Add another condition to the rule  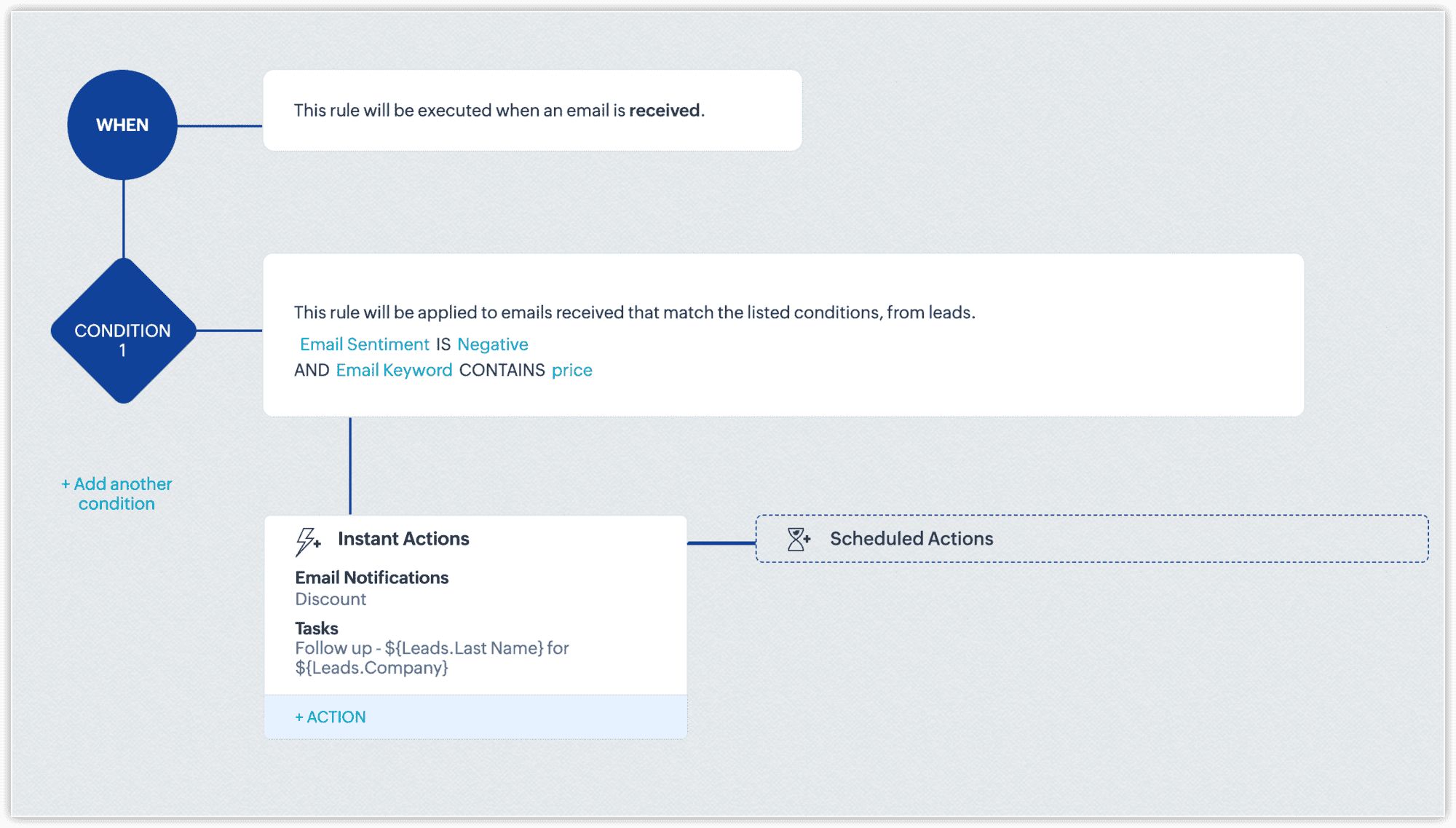tap(116, 494)
